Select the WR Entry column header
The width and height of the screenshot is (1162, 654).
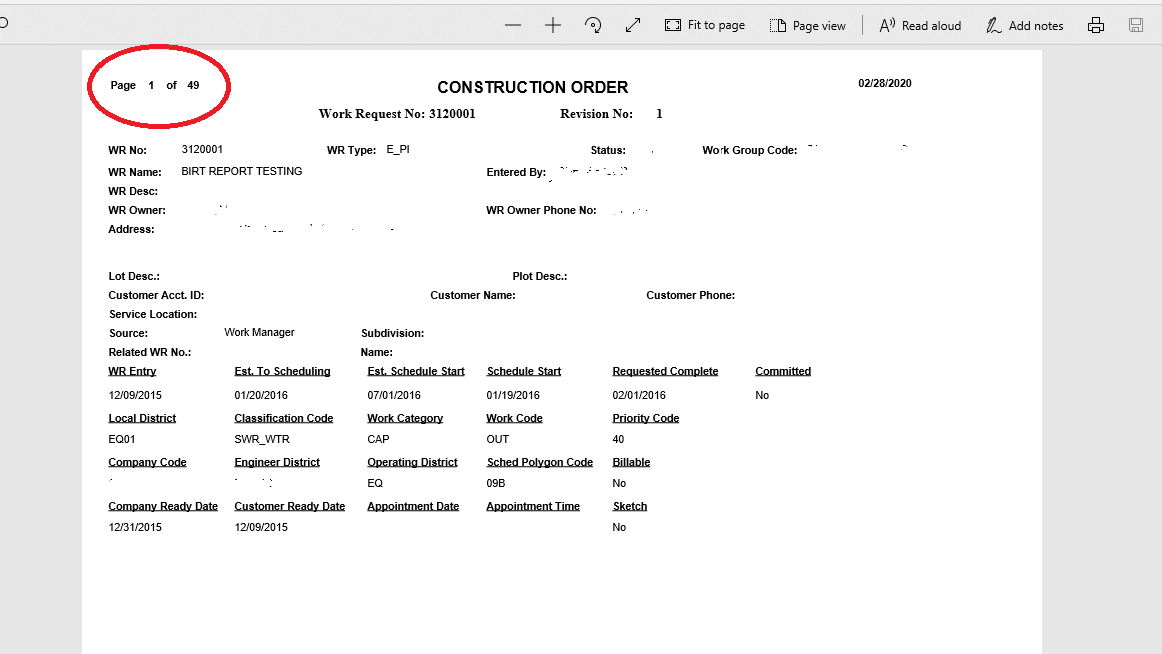(x=133, y=371)
